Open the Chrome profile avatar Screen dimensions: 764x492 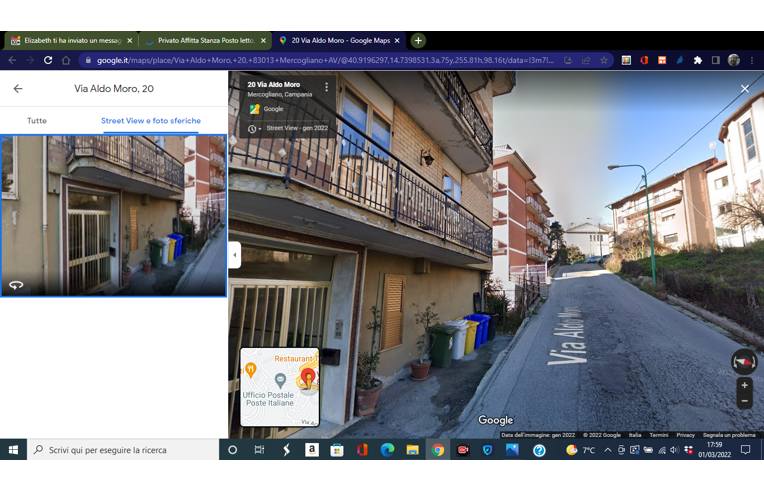(x=734, y=60)
